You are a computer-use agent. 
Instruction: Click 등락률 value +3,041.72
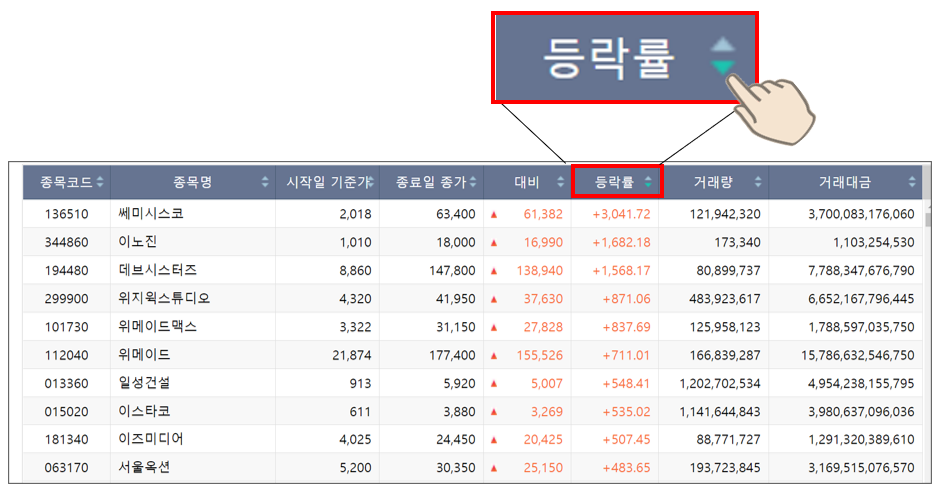click(621, 214)
